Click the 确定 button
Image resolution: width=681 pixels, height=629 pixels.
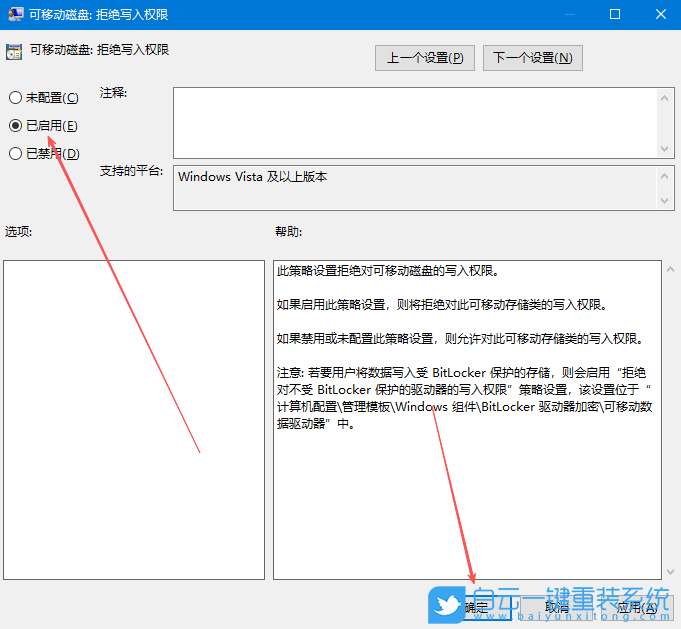[476, 607]
